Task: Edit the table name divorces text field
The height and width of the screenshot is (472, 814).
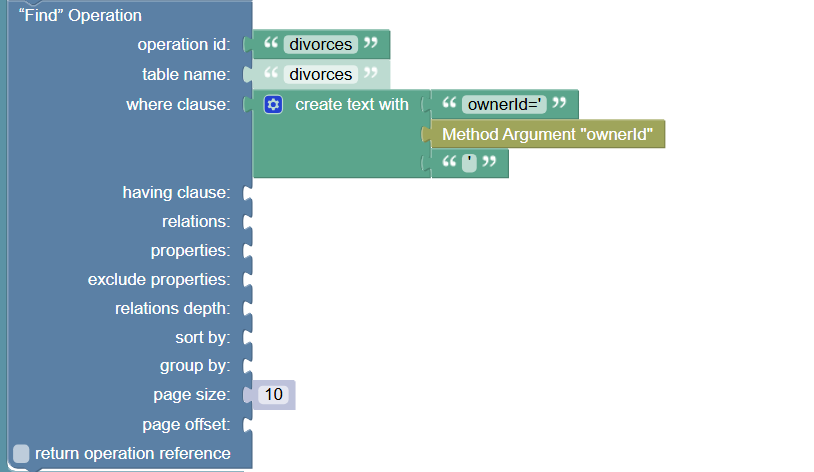Action: click(321, 74)
